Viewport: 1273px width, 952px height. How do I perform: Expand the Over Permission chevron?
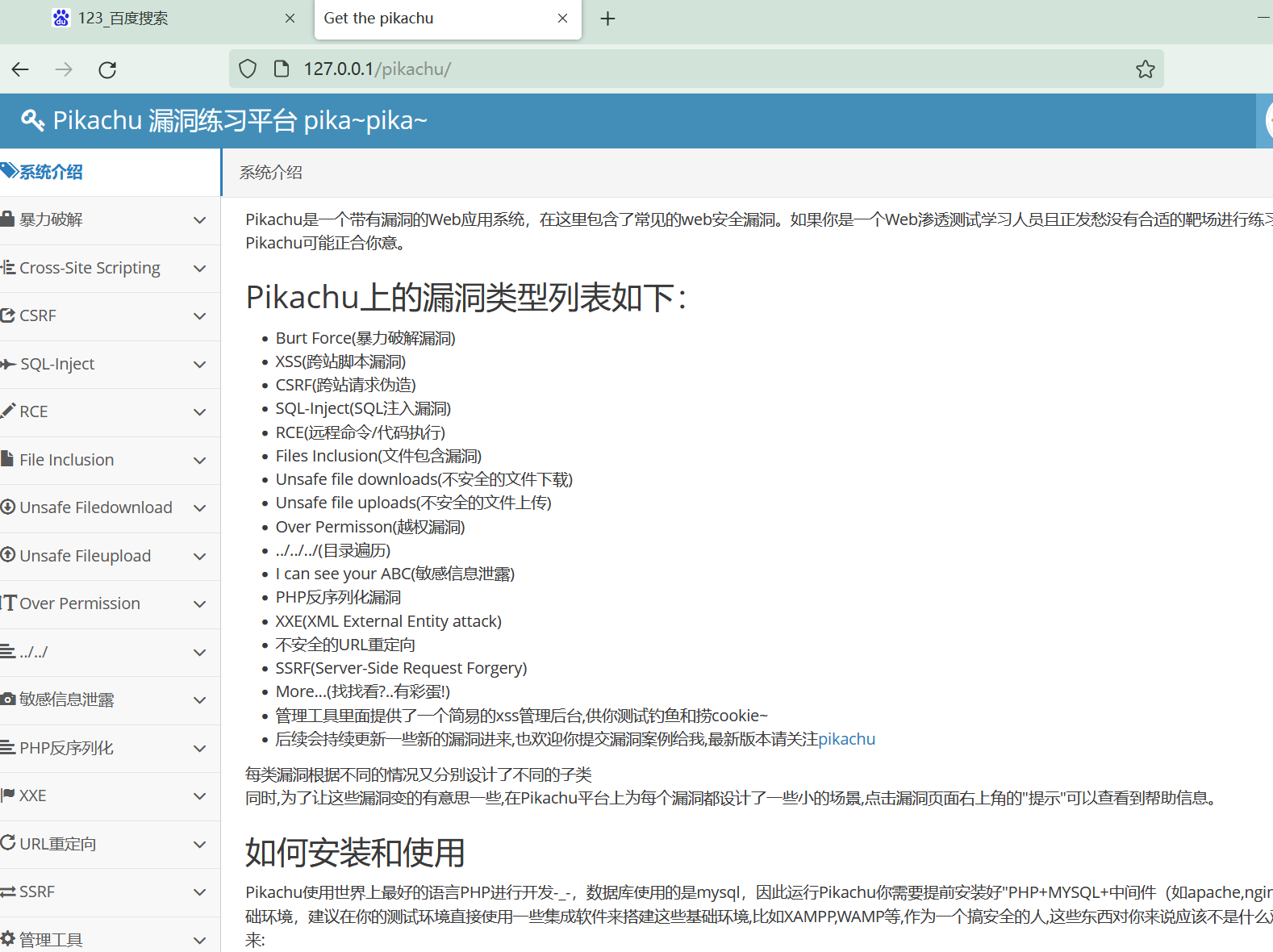(200, 604)
